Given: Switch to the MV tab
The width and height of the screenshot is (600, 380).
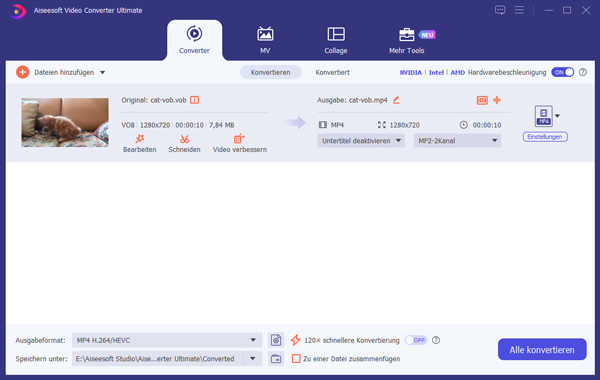Looking at the screenshot, I should click(265, 40).
